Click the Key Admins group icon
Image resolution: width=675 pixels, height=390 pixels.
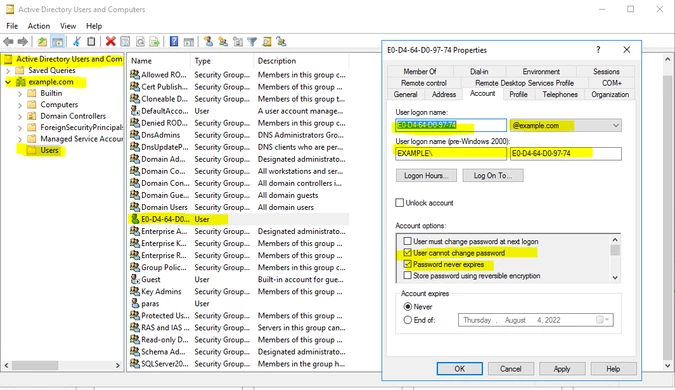point(135,291)
